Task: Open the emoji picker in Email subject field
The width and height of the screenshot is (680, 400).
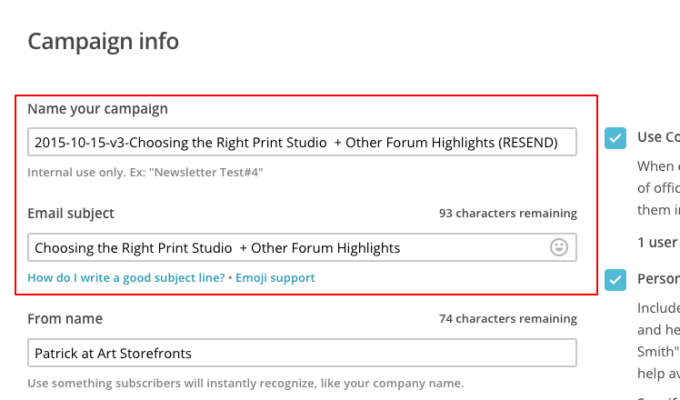Action: click(559, 247)
